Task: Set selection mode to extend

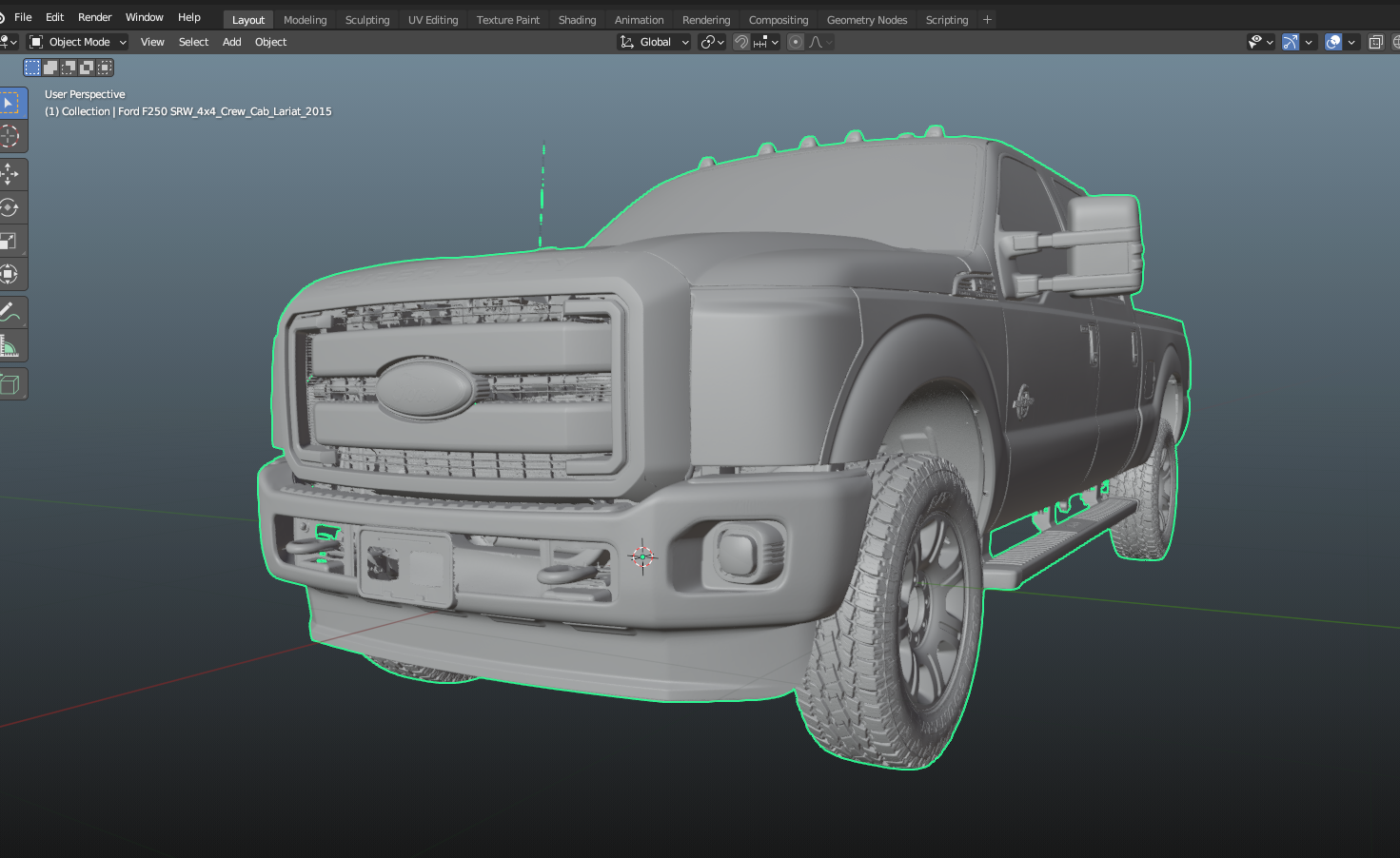Action: pos(50,68)
